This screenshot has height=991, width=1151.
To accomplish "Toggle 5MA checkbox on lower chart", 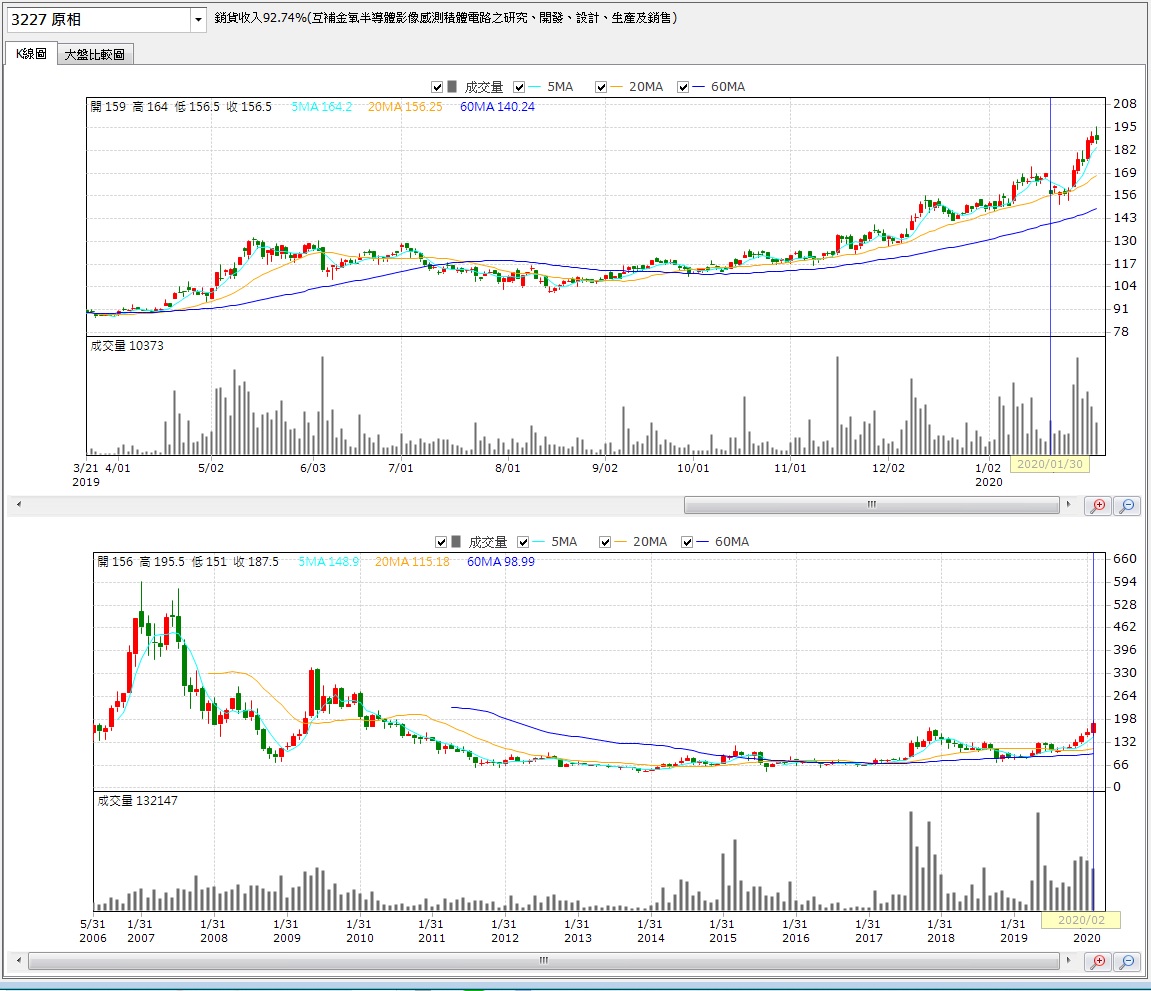I will point(523,542).
